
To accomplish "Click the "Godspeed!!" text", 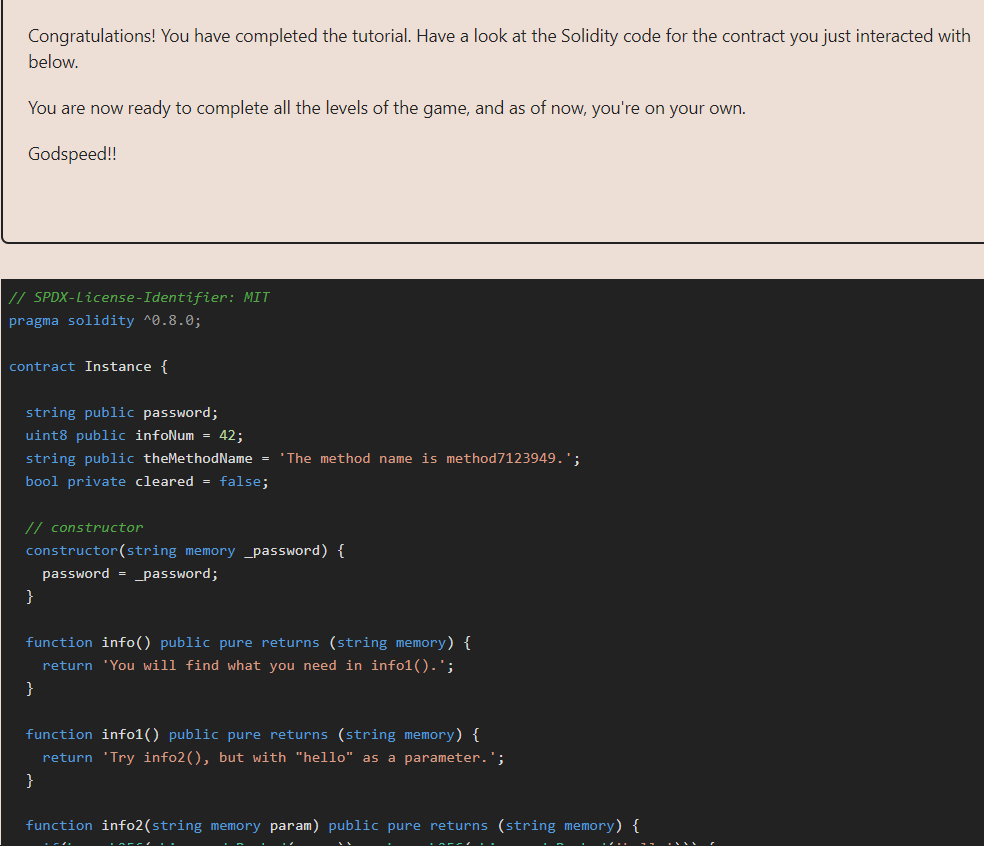I will (x=72, y=154).
